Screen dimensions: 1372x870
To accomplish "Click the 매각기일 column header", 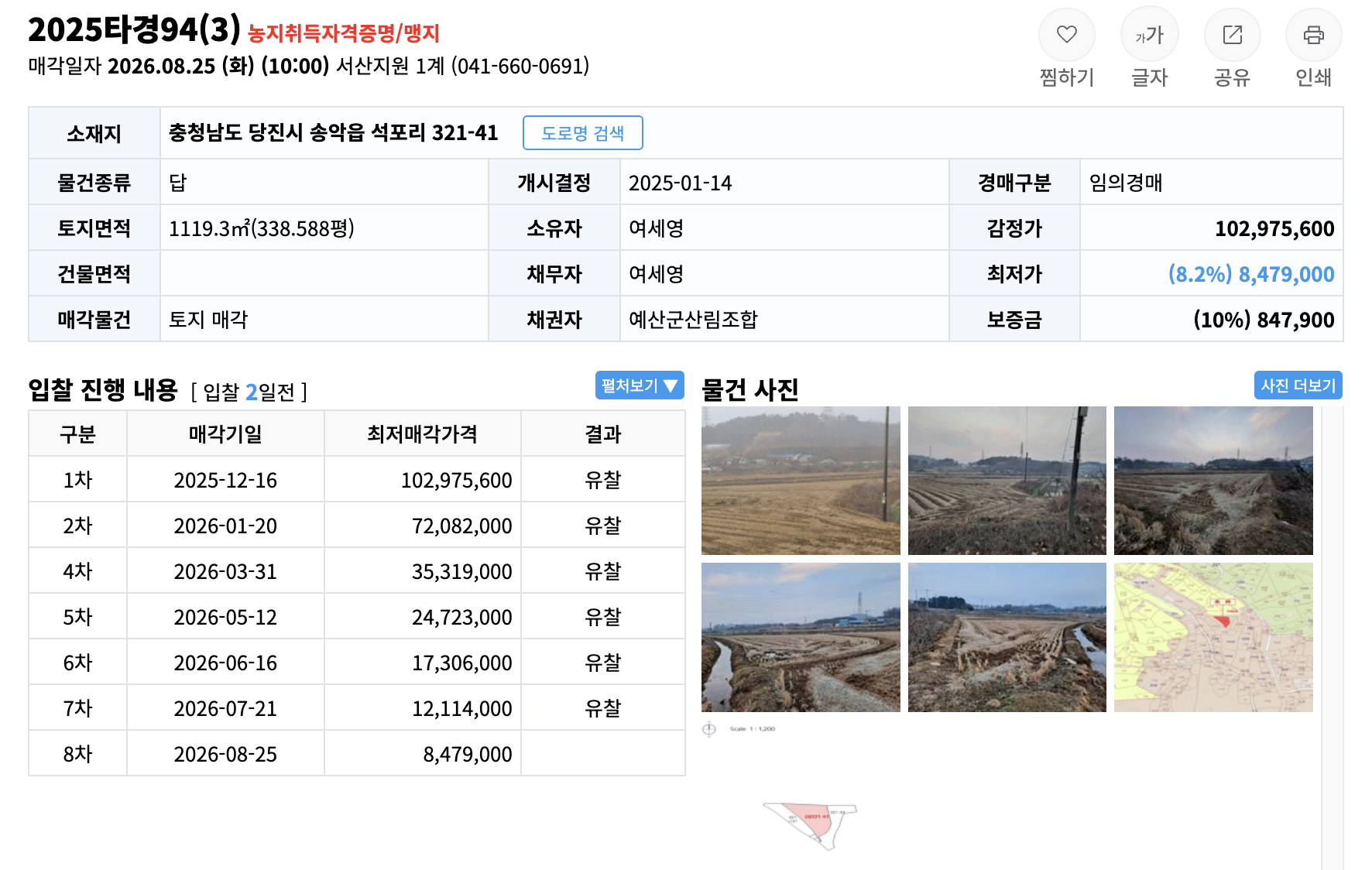I will coord(225,434).
